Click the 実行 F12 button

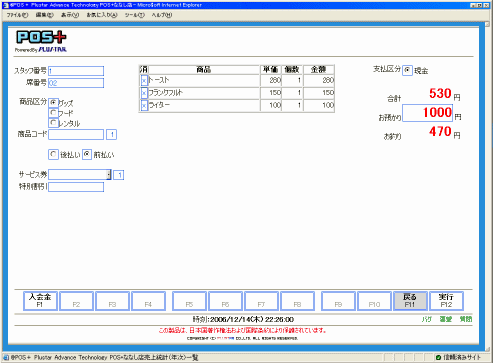pyautogui.click(x=446, y=301)
